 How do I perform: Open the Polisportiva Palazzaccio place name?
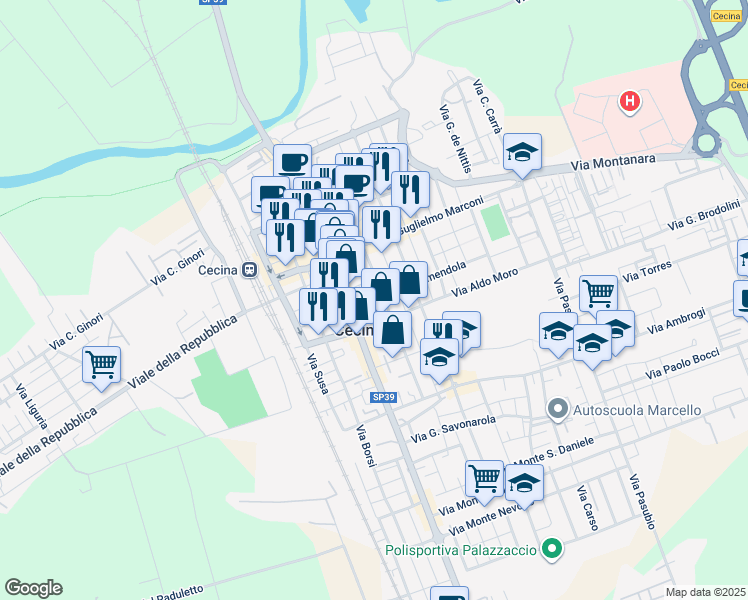pos(461,550)
